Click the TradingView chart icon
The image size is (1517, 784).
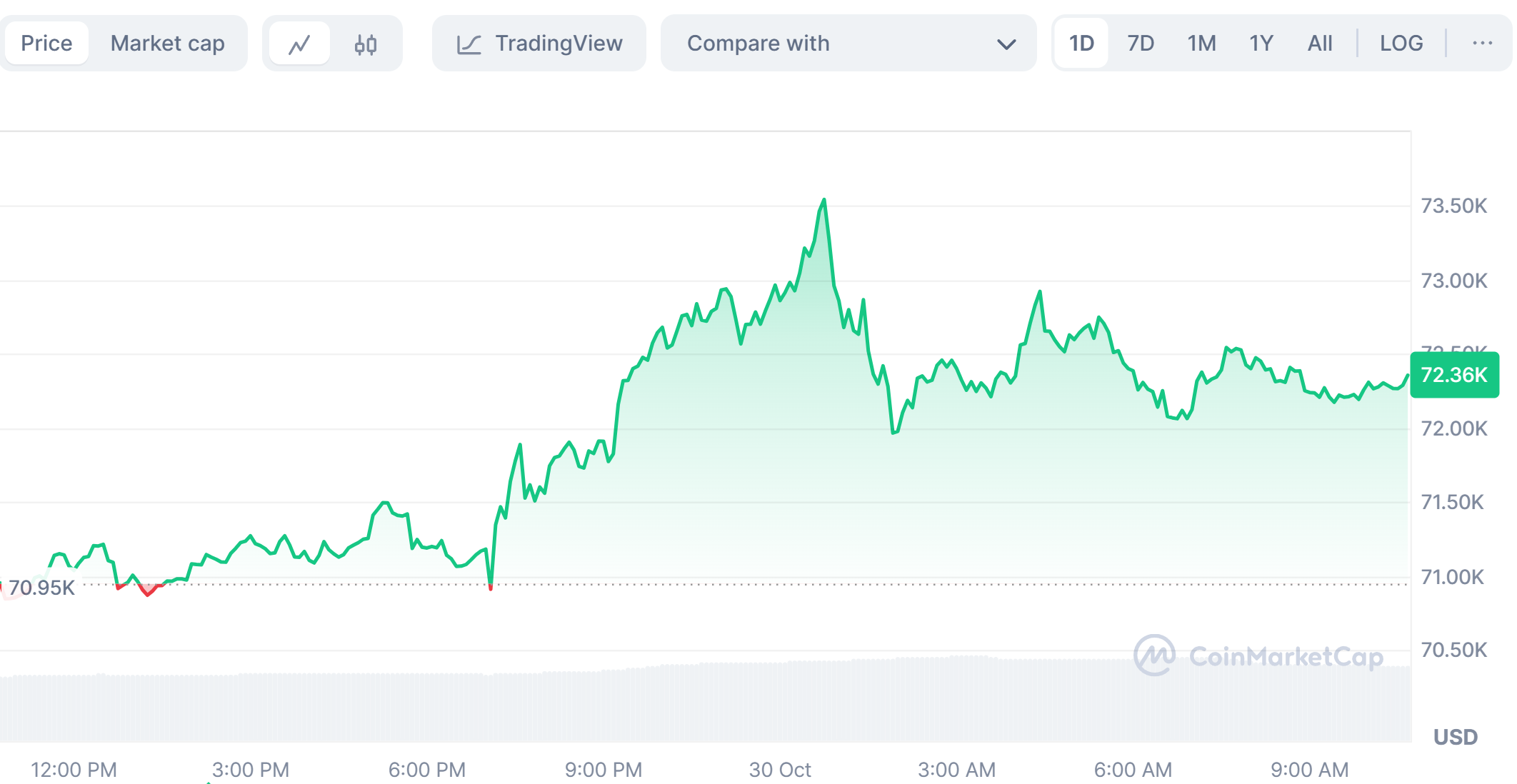[469, 44]
